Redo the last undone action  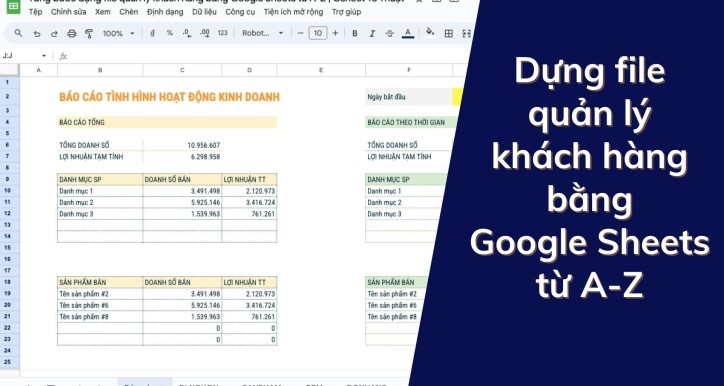(54, 33)
